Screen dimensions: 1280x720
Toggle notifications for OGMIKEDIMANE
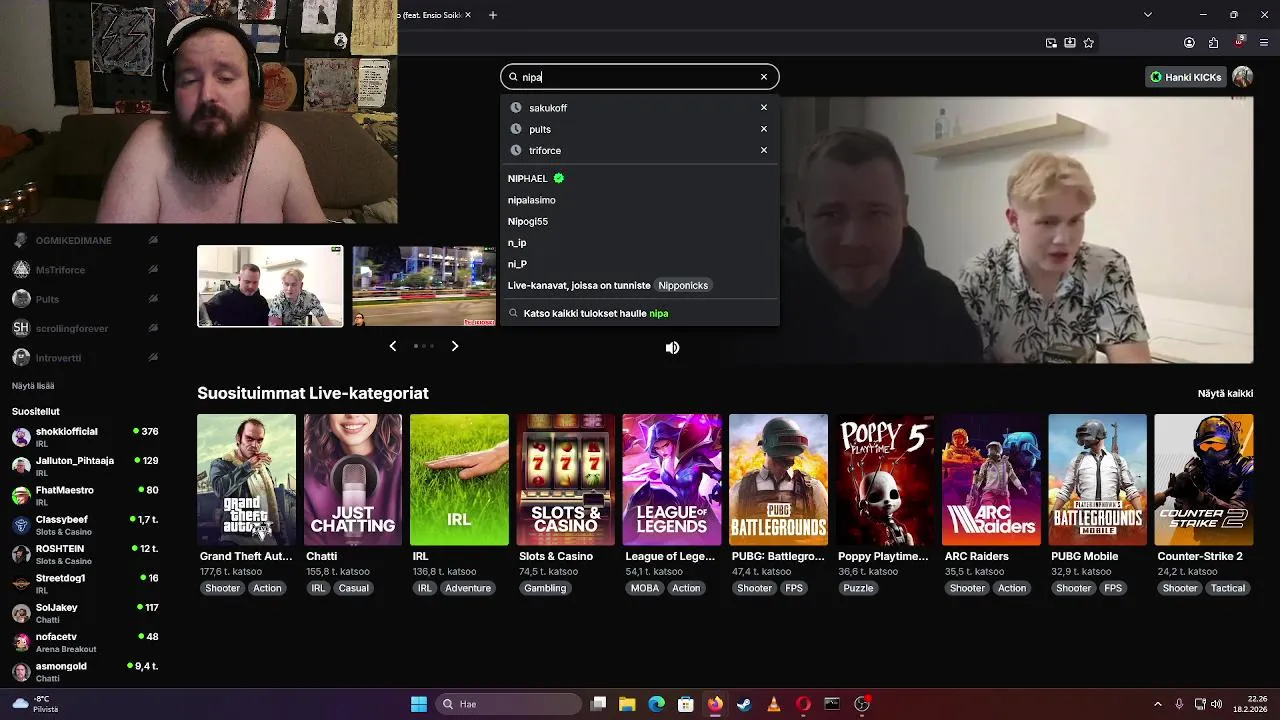(x=153, y=241)
